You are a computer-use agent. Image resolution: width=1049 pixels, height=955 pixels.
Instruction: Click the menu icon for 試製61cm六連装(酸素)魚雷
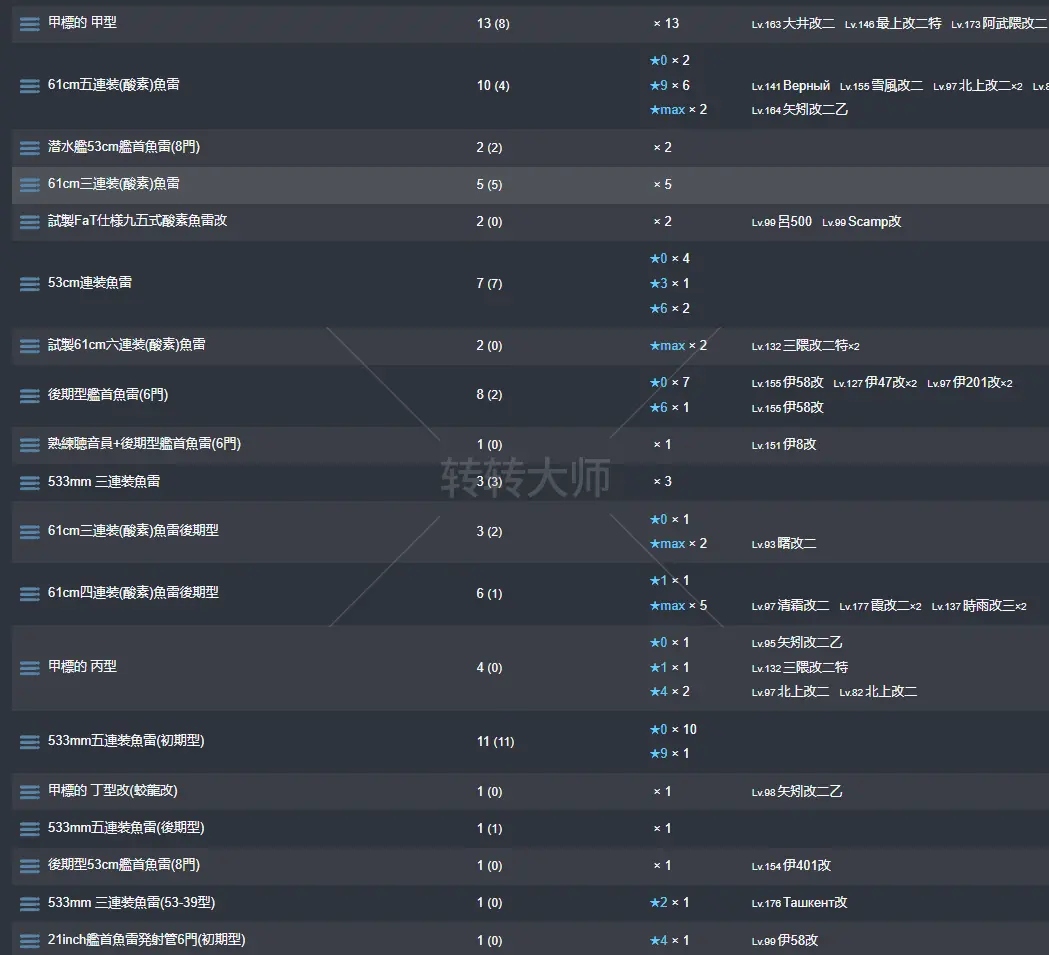coord(30,346)
